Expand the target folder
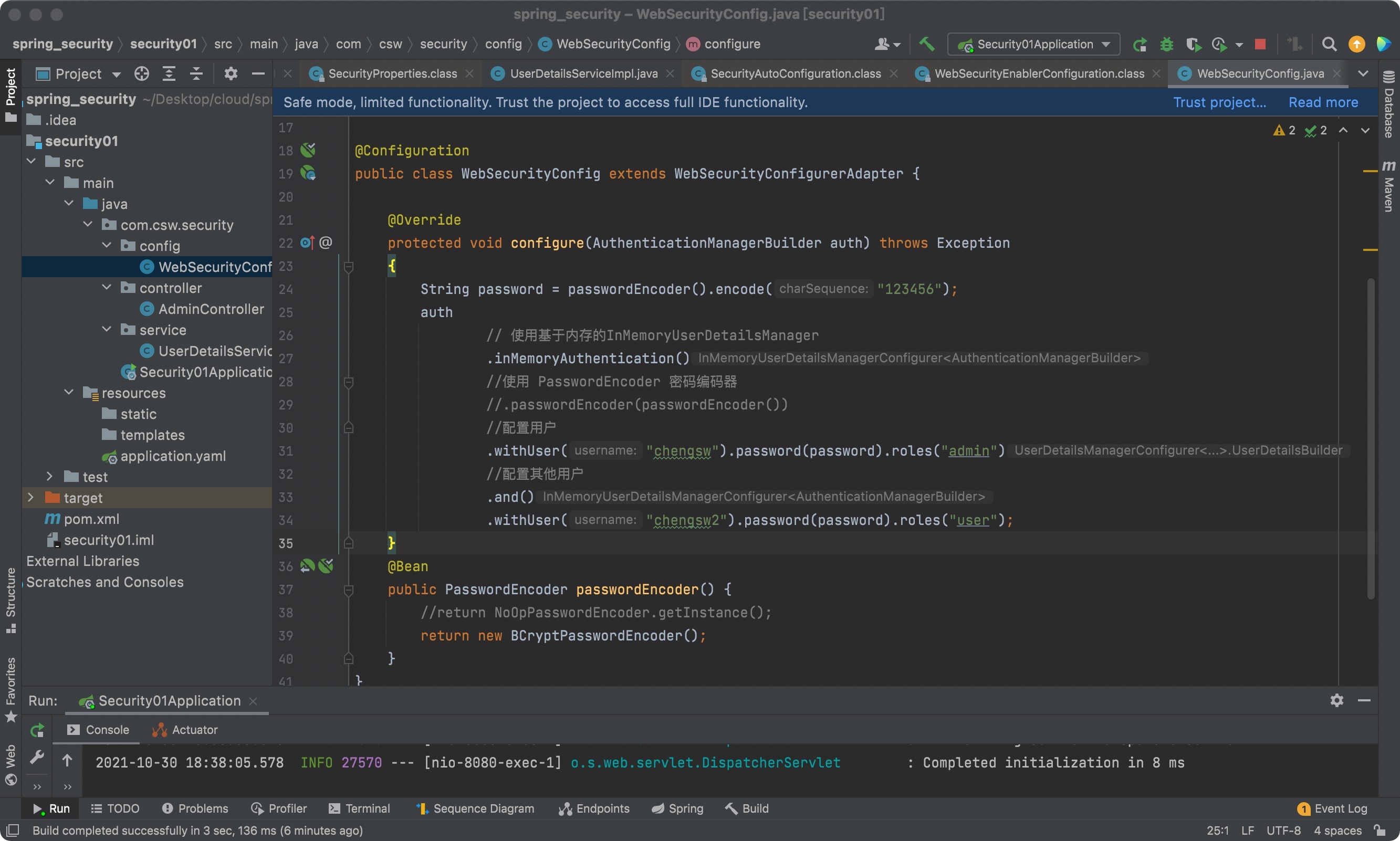The width and height of the screenshot is (1400, 841). click(31, 498)
